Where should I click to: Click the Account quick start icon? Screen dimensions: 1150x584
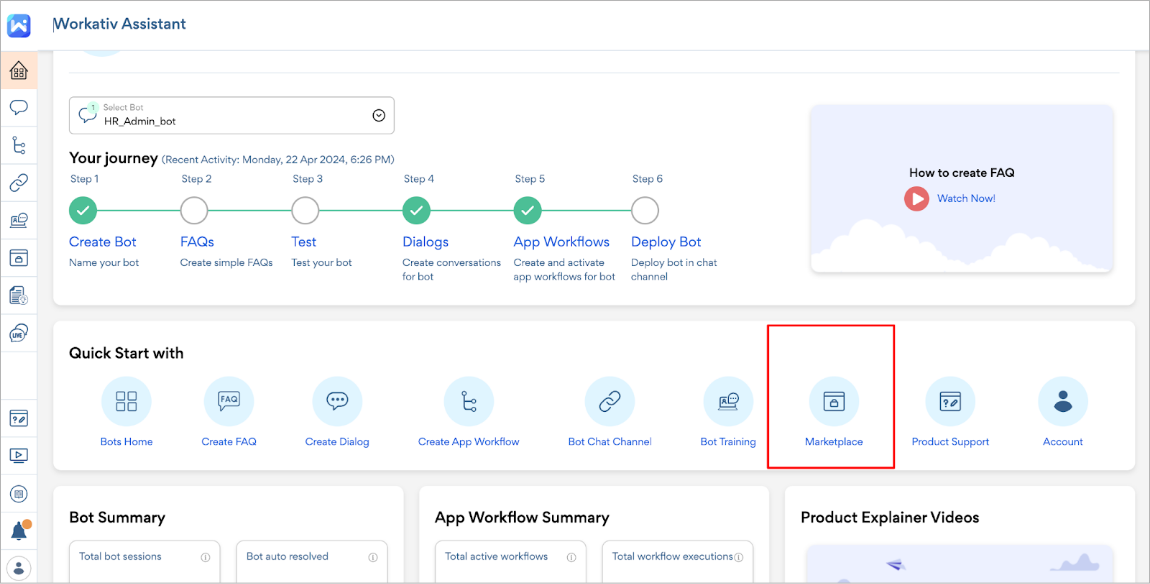[1063, 401]
